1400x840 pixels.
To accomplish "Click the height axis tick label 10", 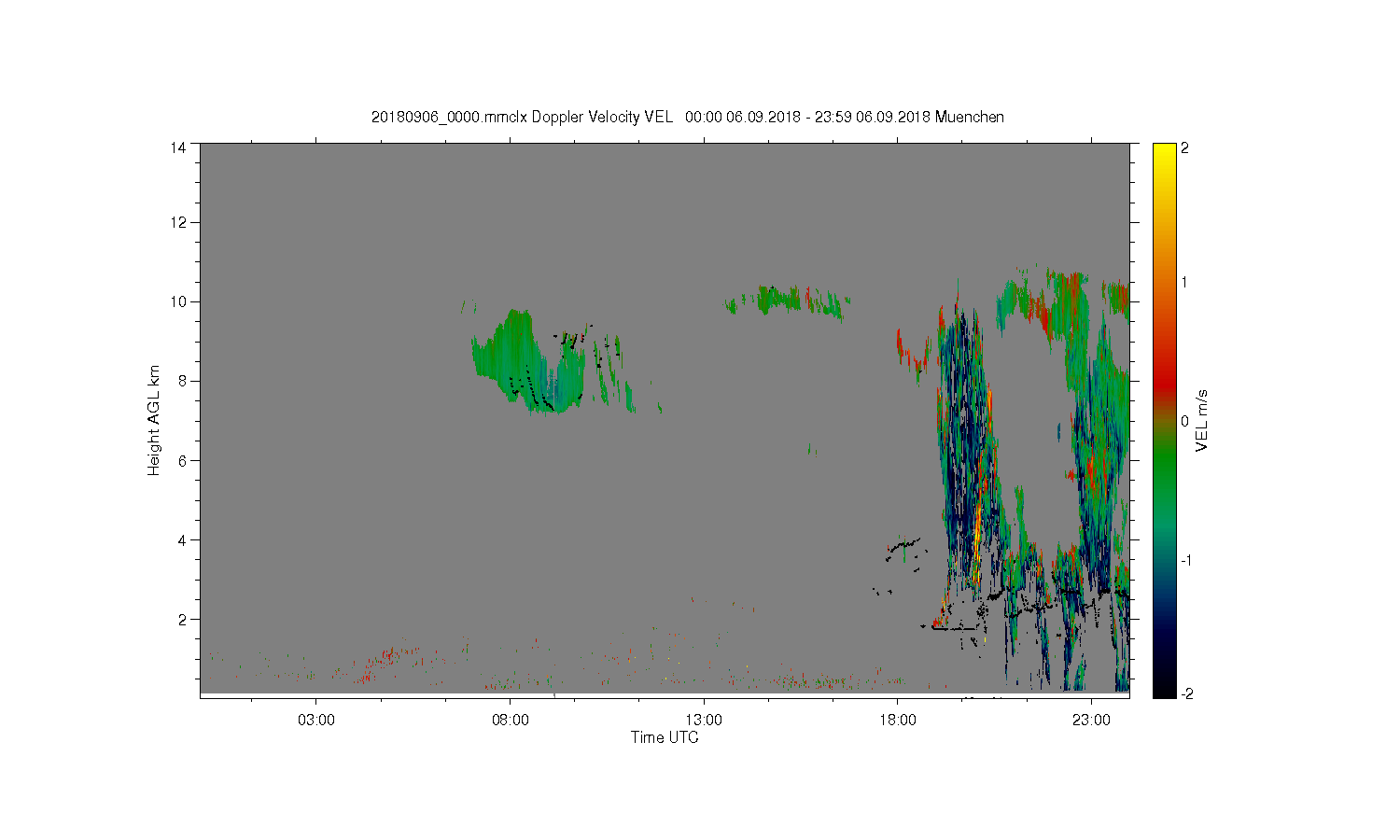I will point(177,301).
